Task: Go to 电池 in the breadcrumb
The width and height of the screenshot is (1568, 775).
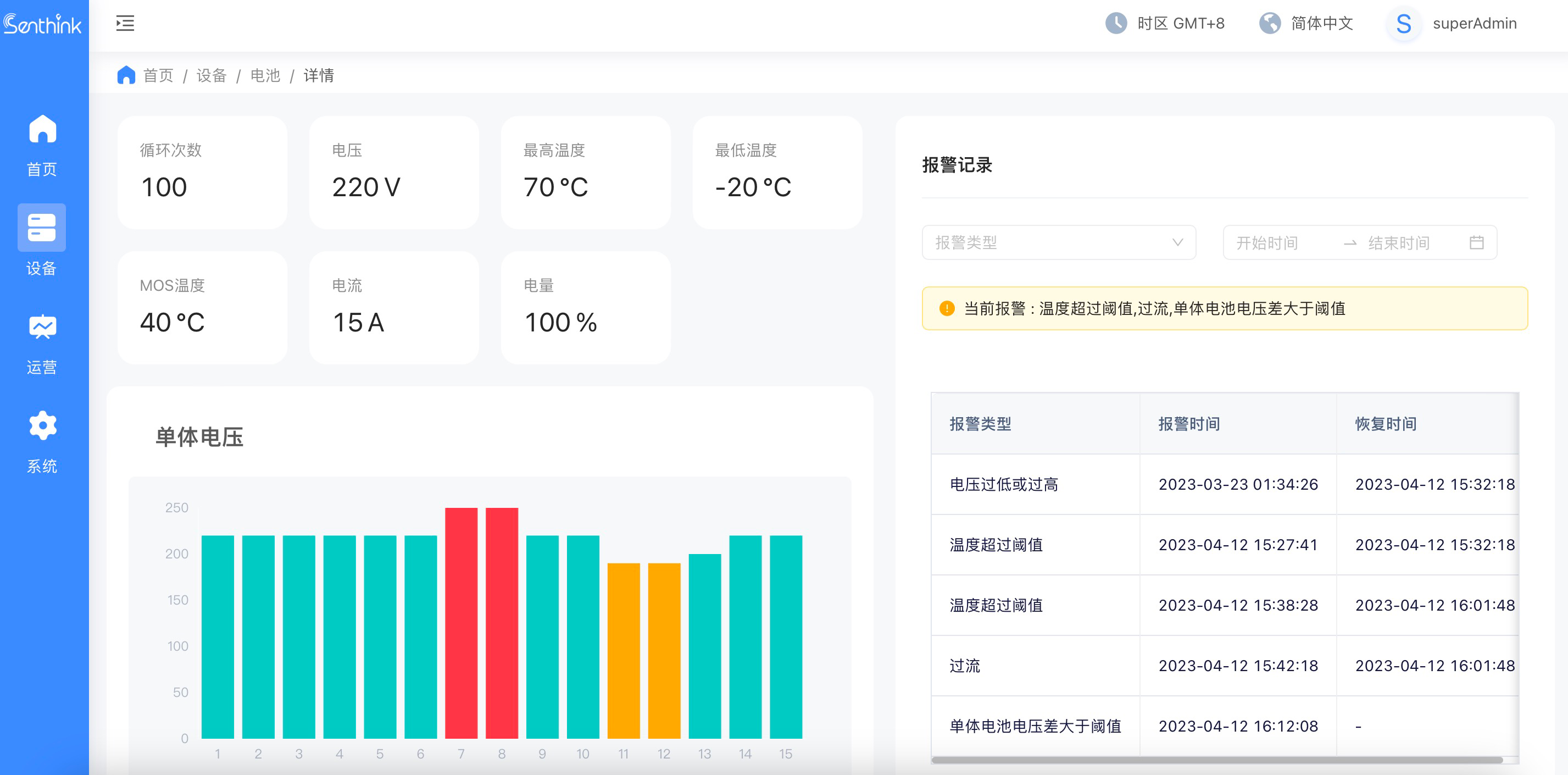Action: tap(265, 75)
